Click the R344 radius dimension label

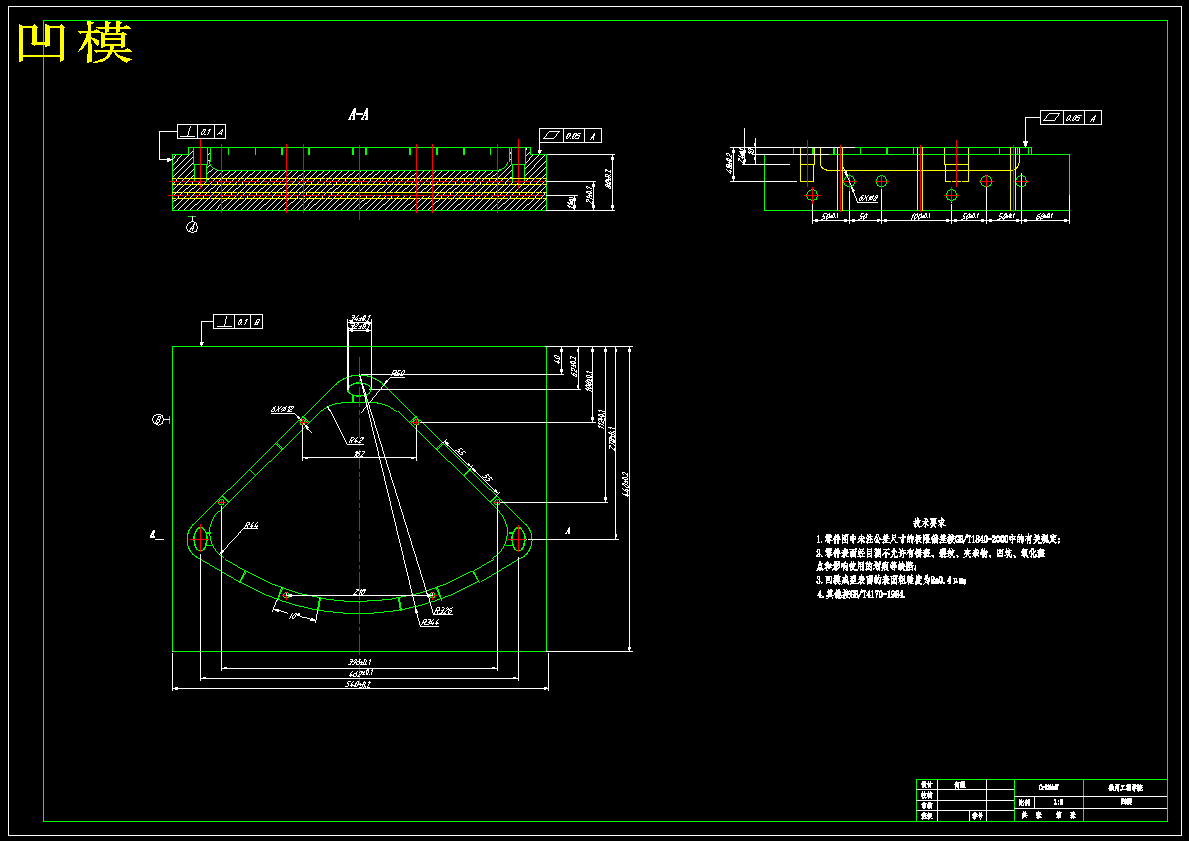tap(429, 622)
